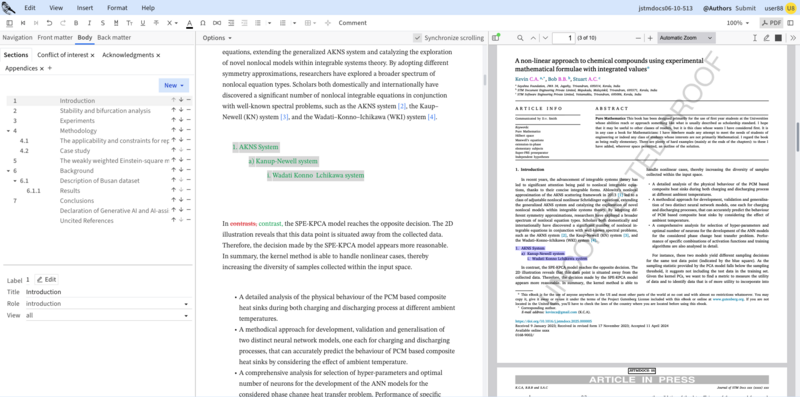Viewport: 800px width, 397px height.
Task: Open the bullet list style dropdown arrow
Action: click(269, 23)
